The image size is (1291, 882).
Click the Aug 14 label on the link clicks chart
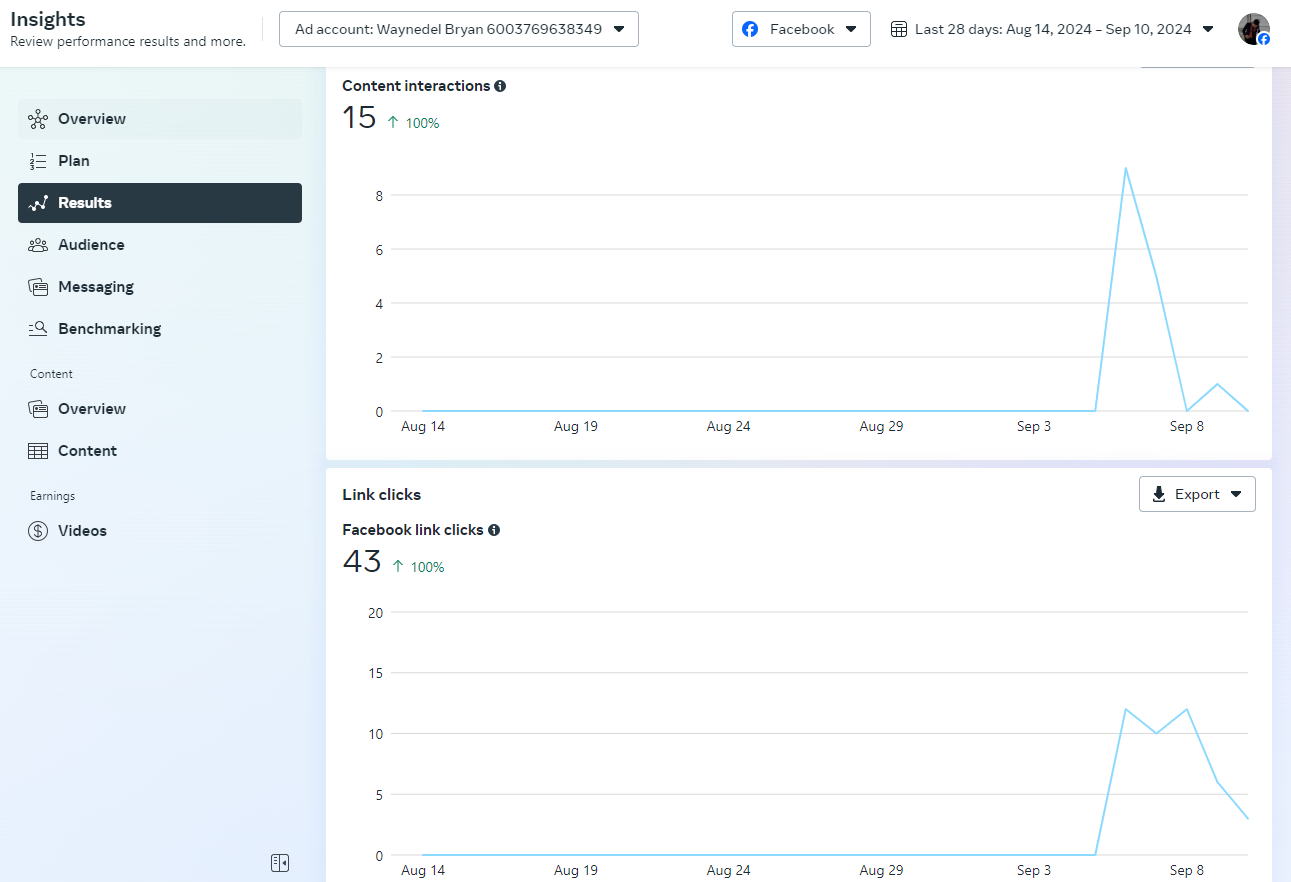click(423, 870)
